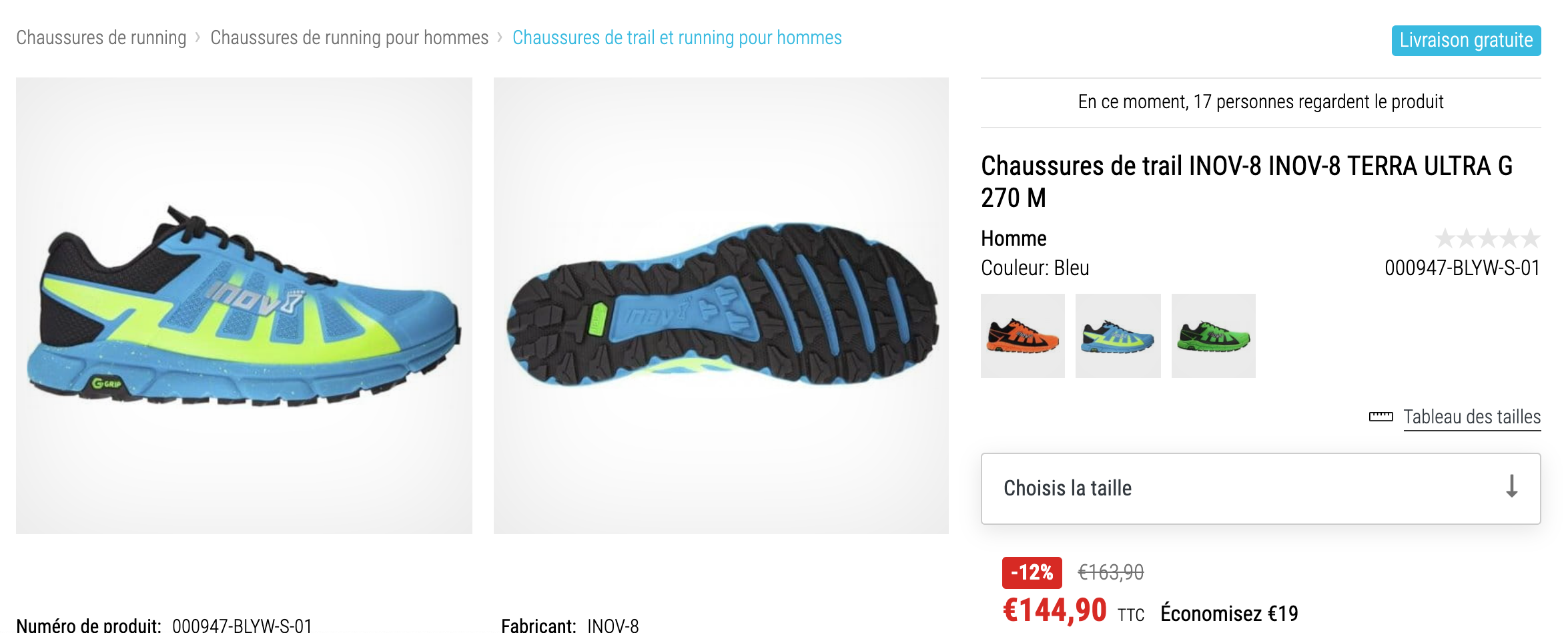
Task: Go to Chaussures de running breadcrumb
Action: coord(101,37)
